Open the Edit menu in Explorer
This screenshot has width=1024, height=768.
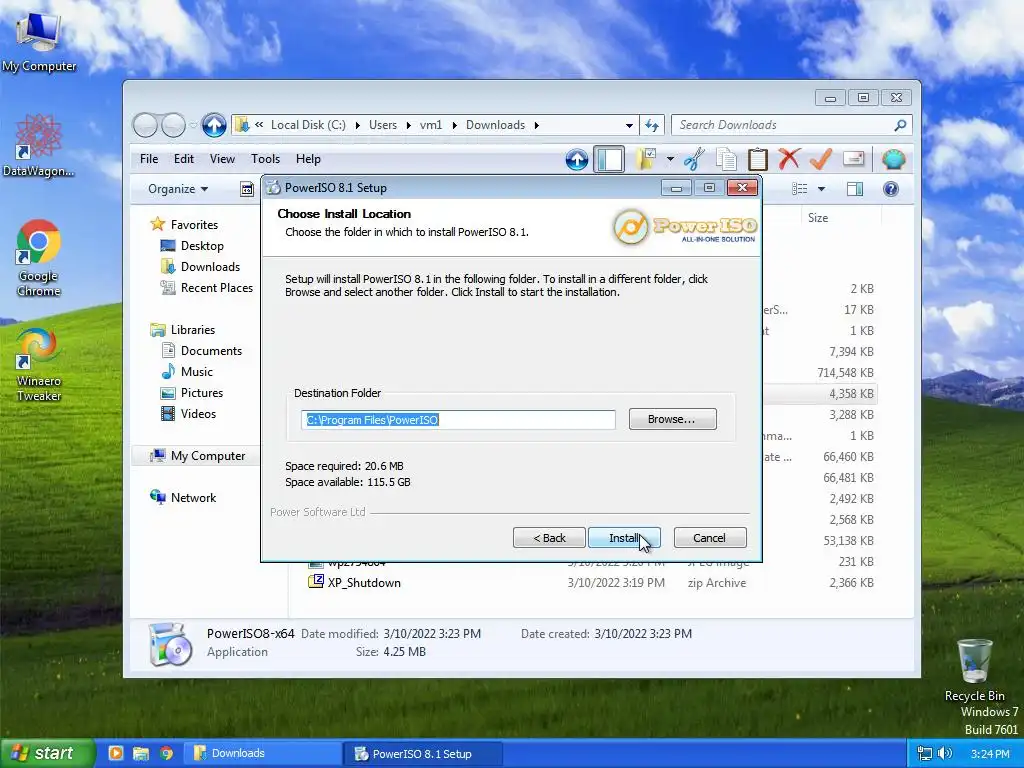click(x=184, y=159)
